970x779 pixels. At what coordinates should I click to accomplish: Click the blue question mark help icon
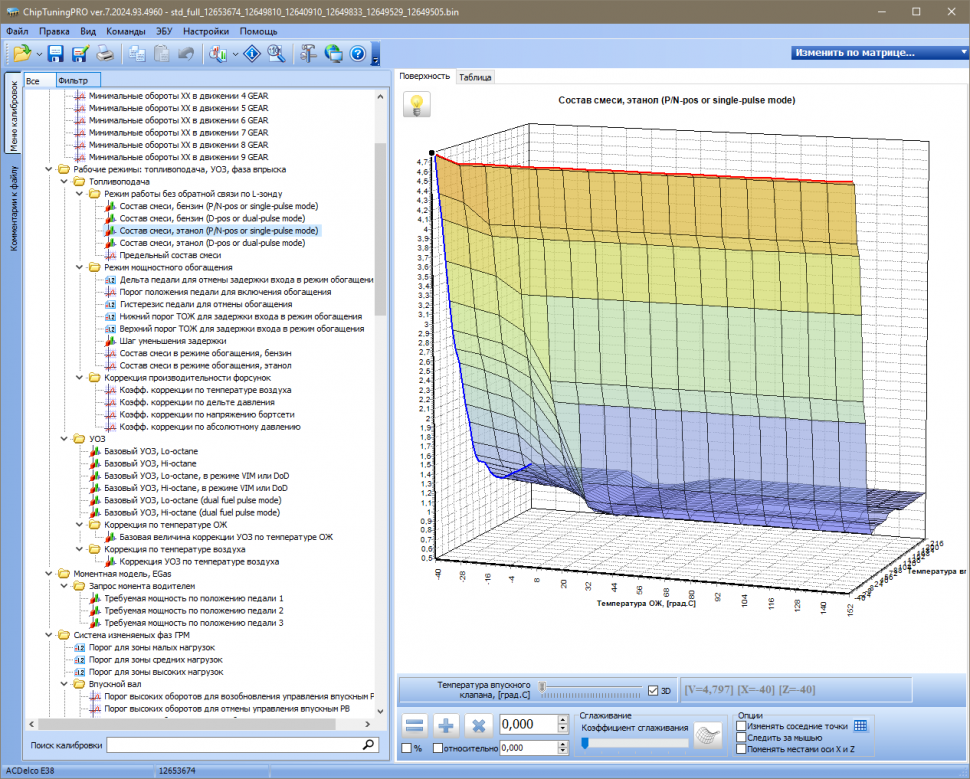[357, 53]
